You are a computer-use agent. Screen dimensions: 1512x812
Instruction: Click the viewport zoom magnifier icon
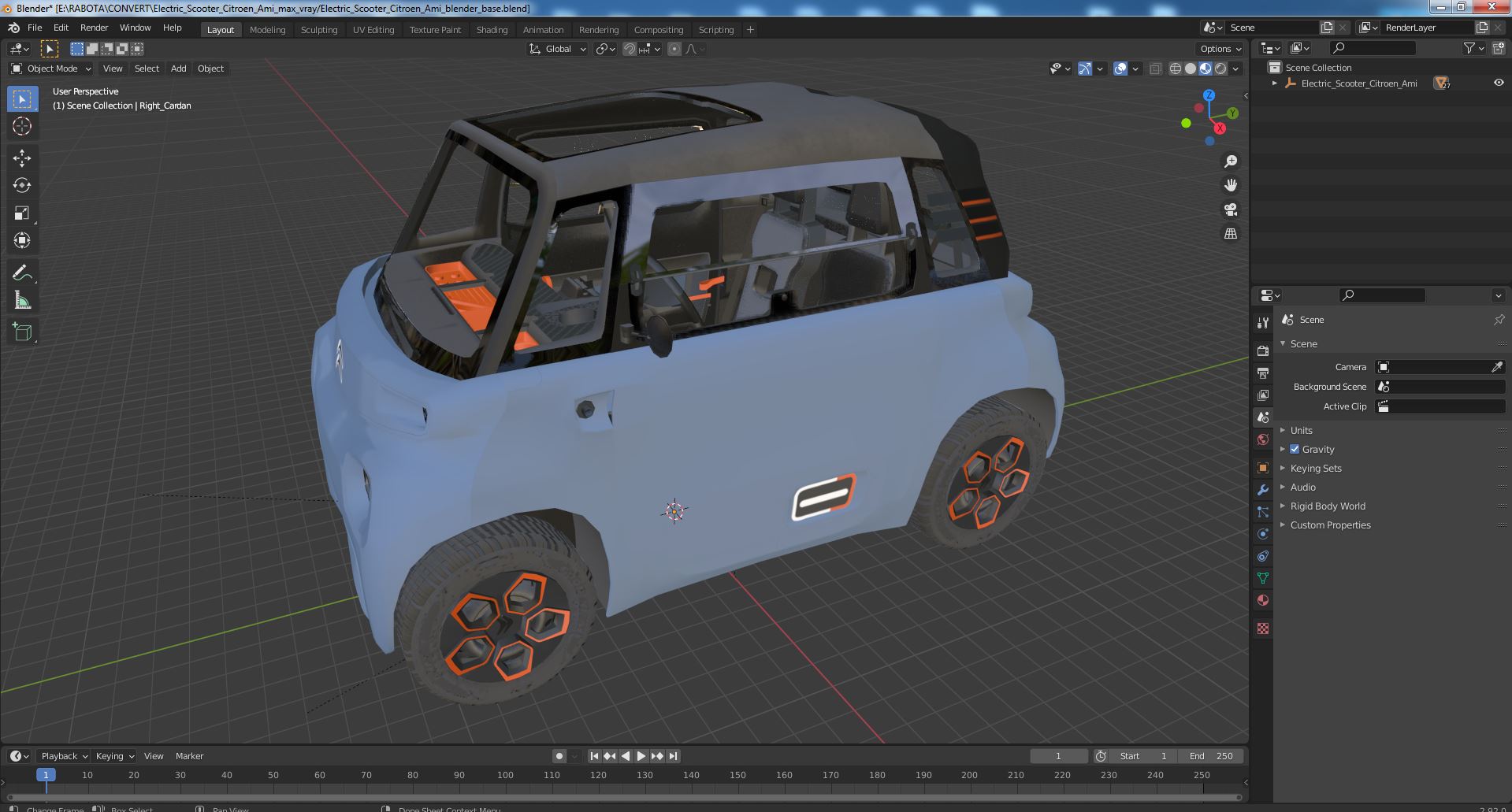click(1230, 161)
